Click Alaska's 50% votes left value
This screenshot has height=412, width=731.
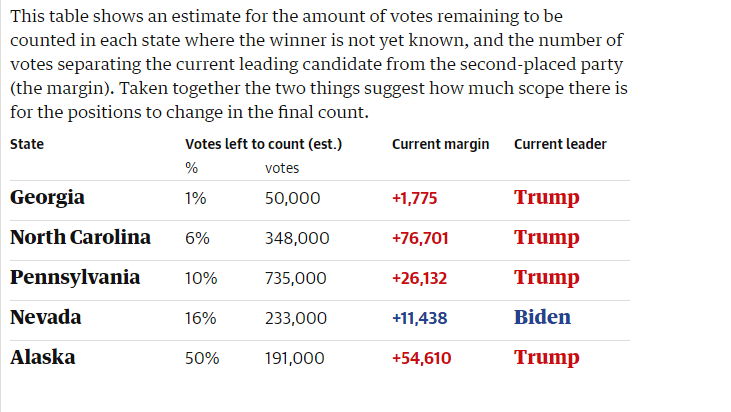[x=202, y=358]
